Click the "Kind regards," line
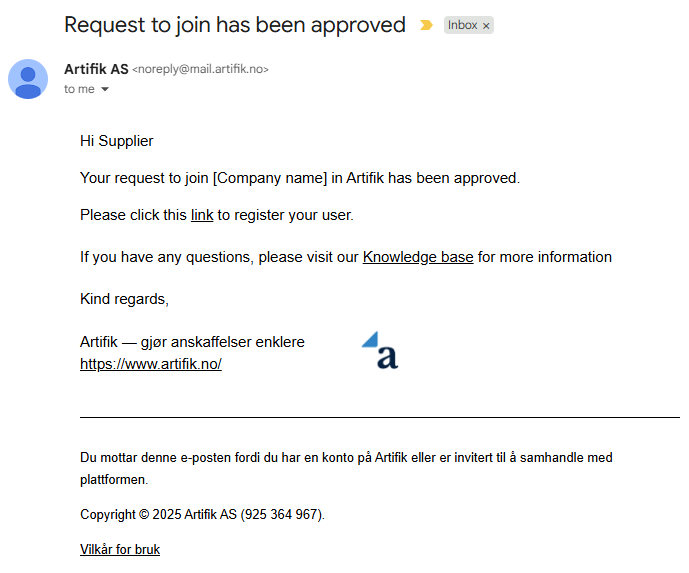The image size is (689, 573). pyautogui.click(x=124, y=299)
